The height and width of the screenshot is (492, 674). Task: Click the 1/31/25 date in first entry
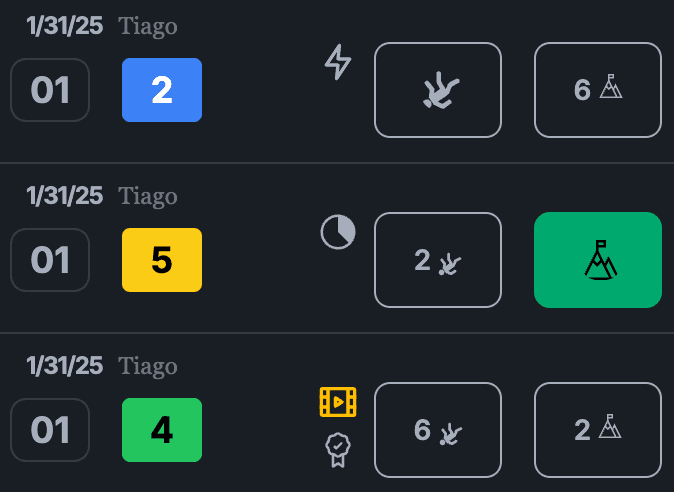click(64, 26)
